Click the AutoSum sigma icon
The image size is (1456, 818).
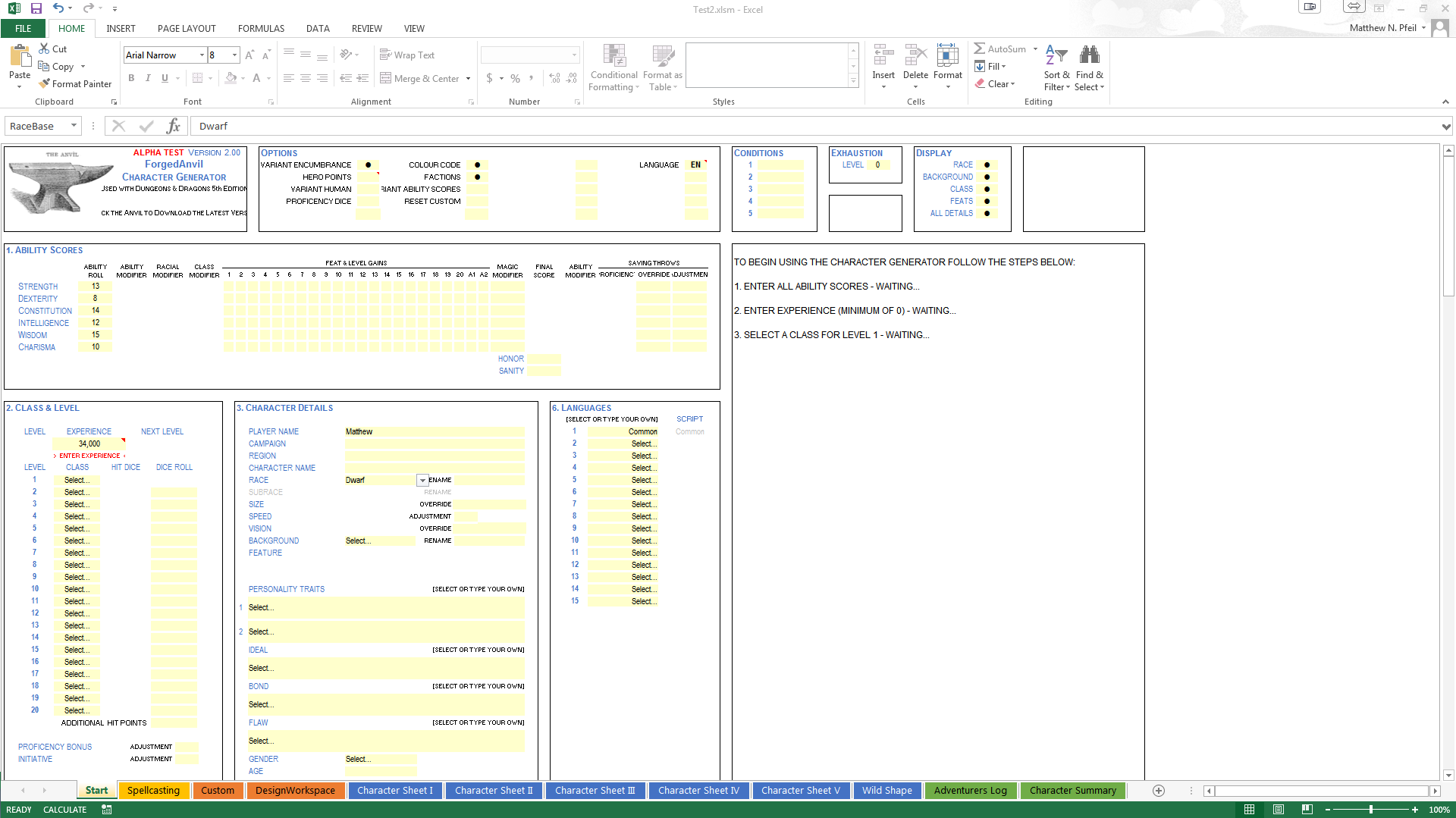point(980,49)
